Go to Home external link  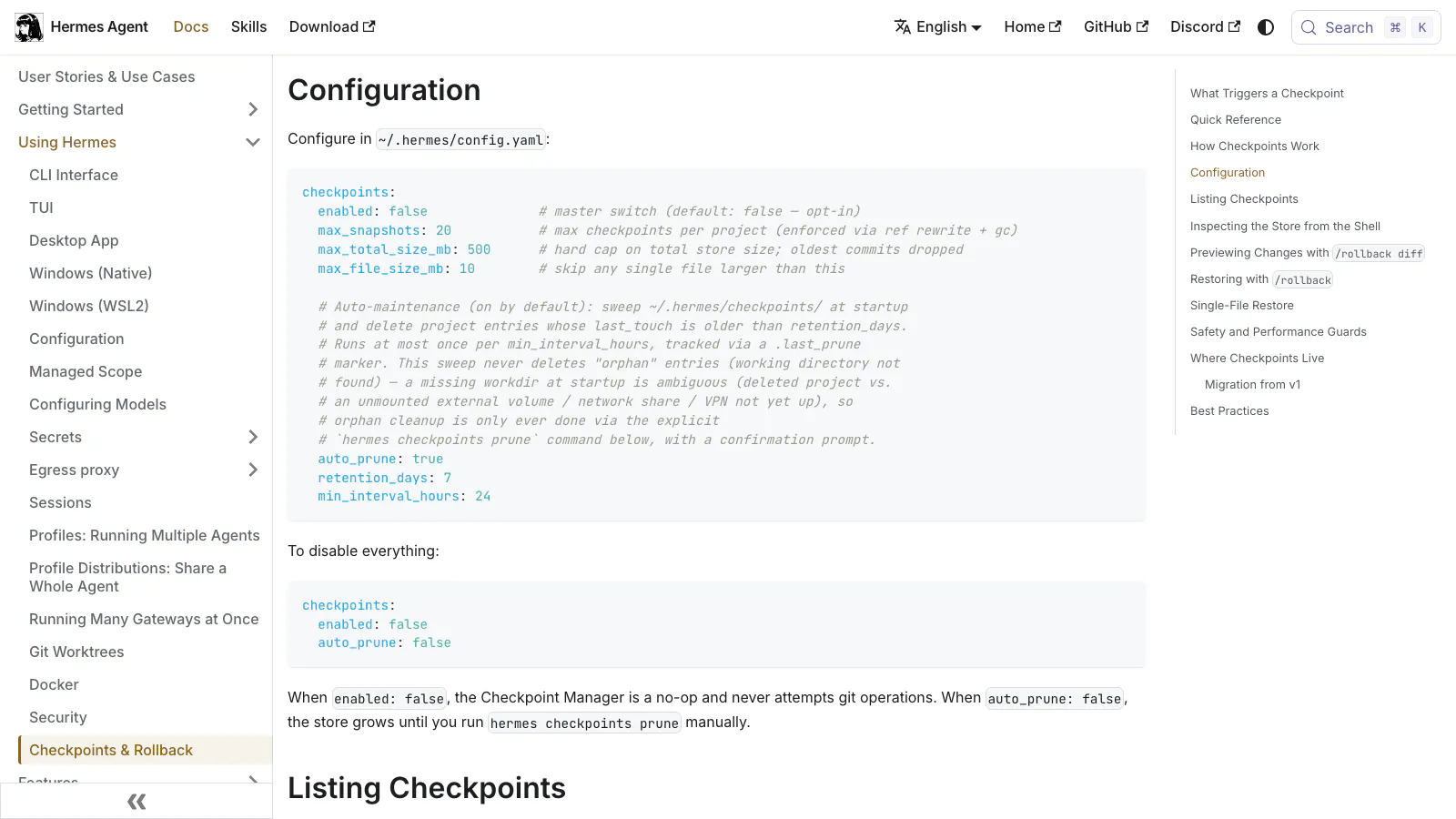point(1033,27)
